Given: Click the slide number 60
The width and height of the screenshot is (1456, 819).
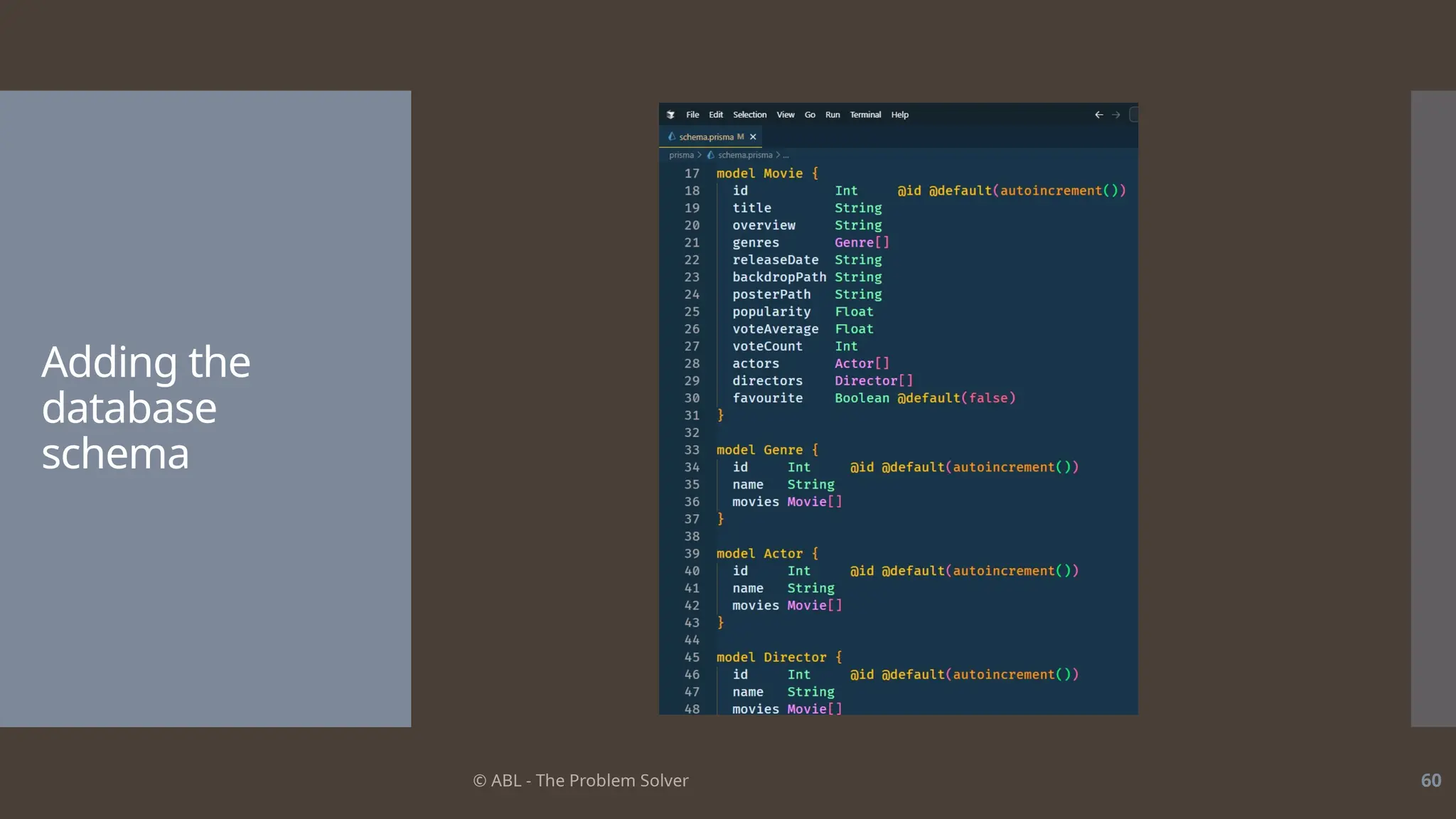Looking at the screenshot, I should [x=1431, y=781].
